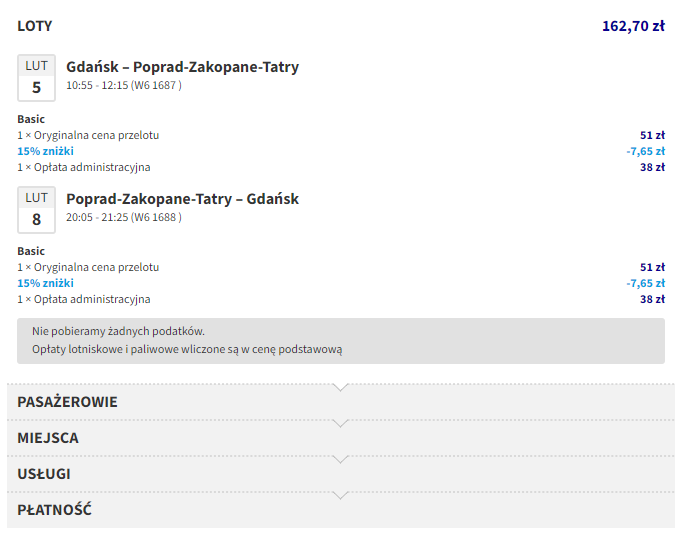Click 15% zniżki under the outbound flight

[x=45, y=151]
